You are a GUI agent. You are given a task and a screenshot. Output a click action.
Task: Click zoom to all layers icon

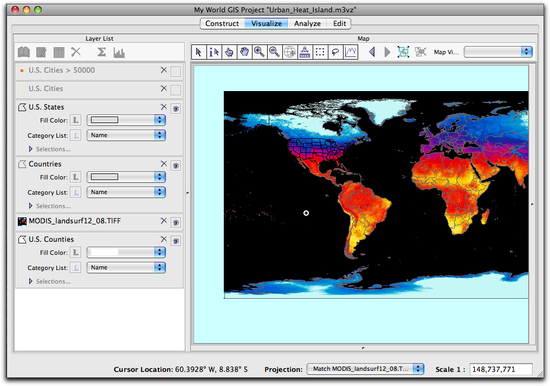[403, 52]
